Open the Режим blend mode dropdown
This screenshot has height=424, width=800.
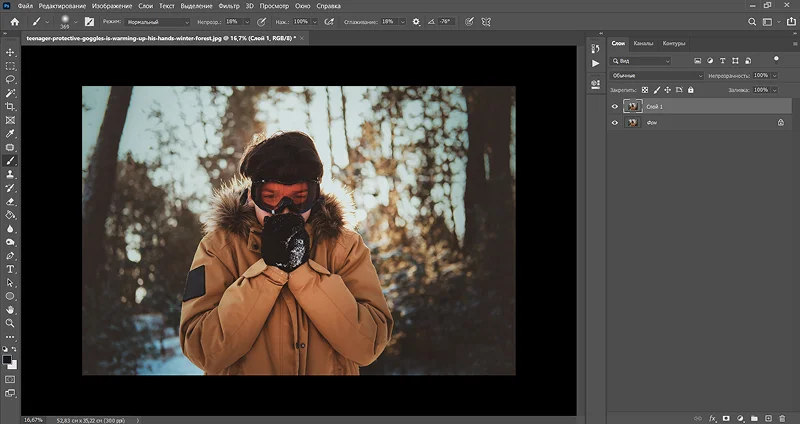pyautogui.click(x=158, y=22)
